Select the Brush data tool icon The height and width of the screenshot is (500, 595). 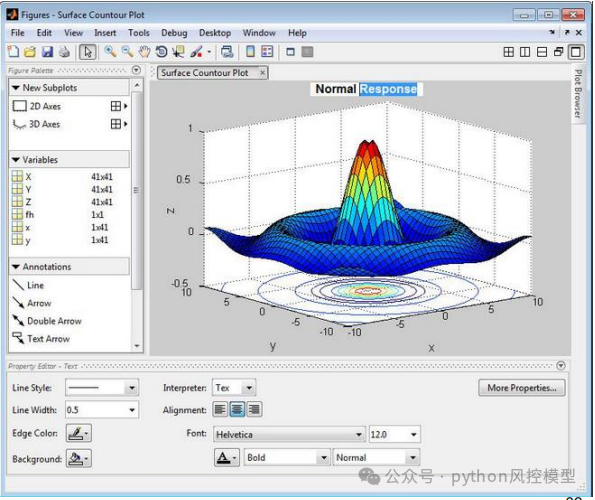tap(196, 52)
